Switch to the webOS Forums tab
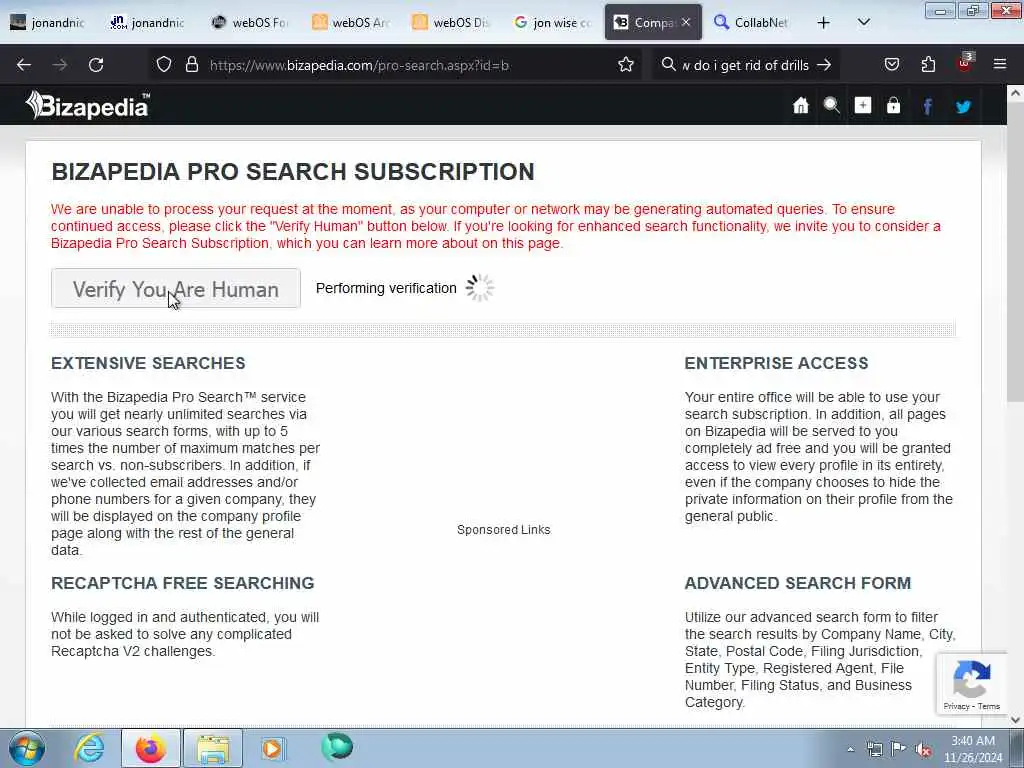Screen dimensions: 1024x768 [249, 23]
